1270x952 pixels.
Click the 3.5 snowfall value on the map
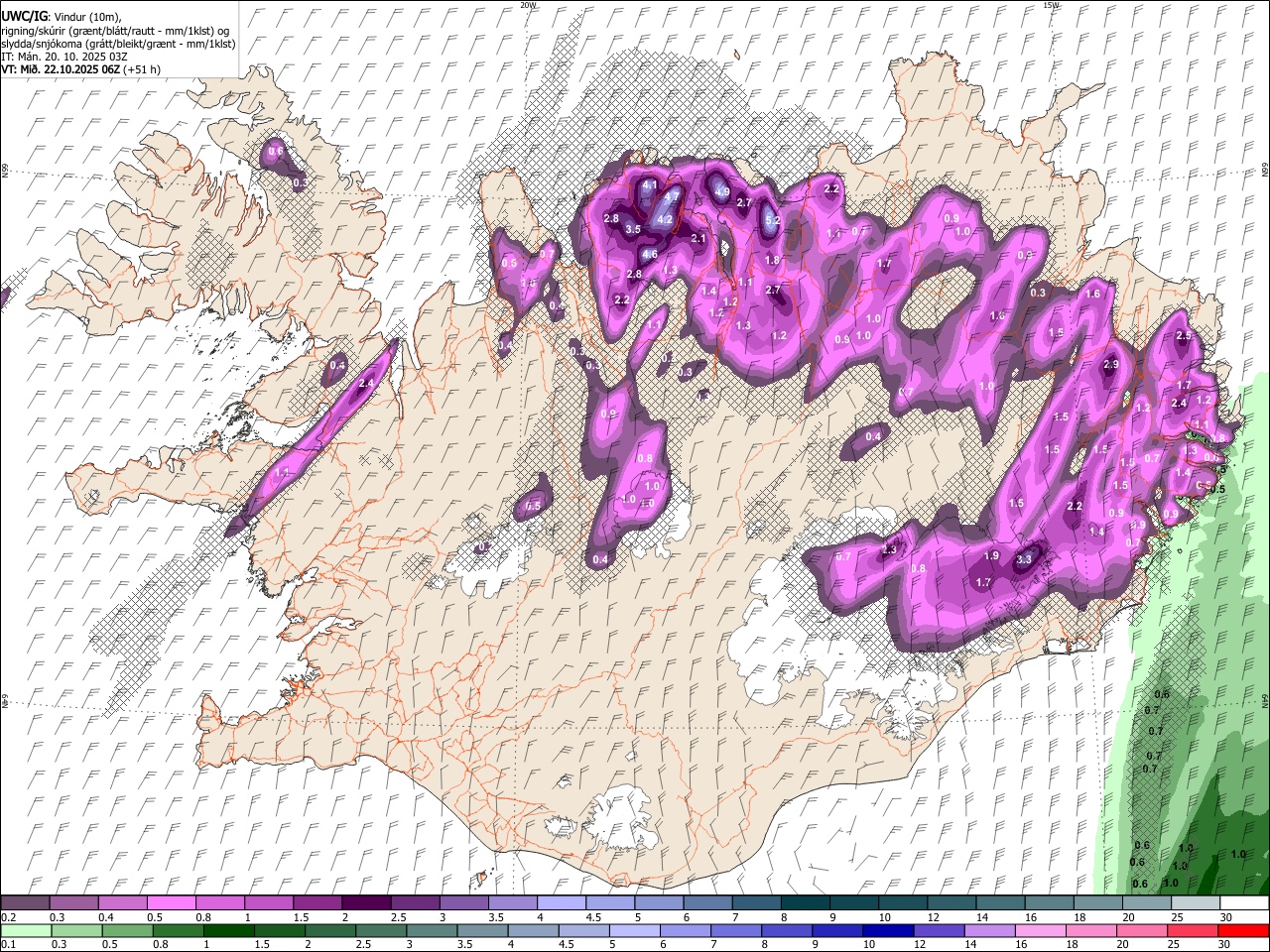pos(633,229)
